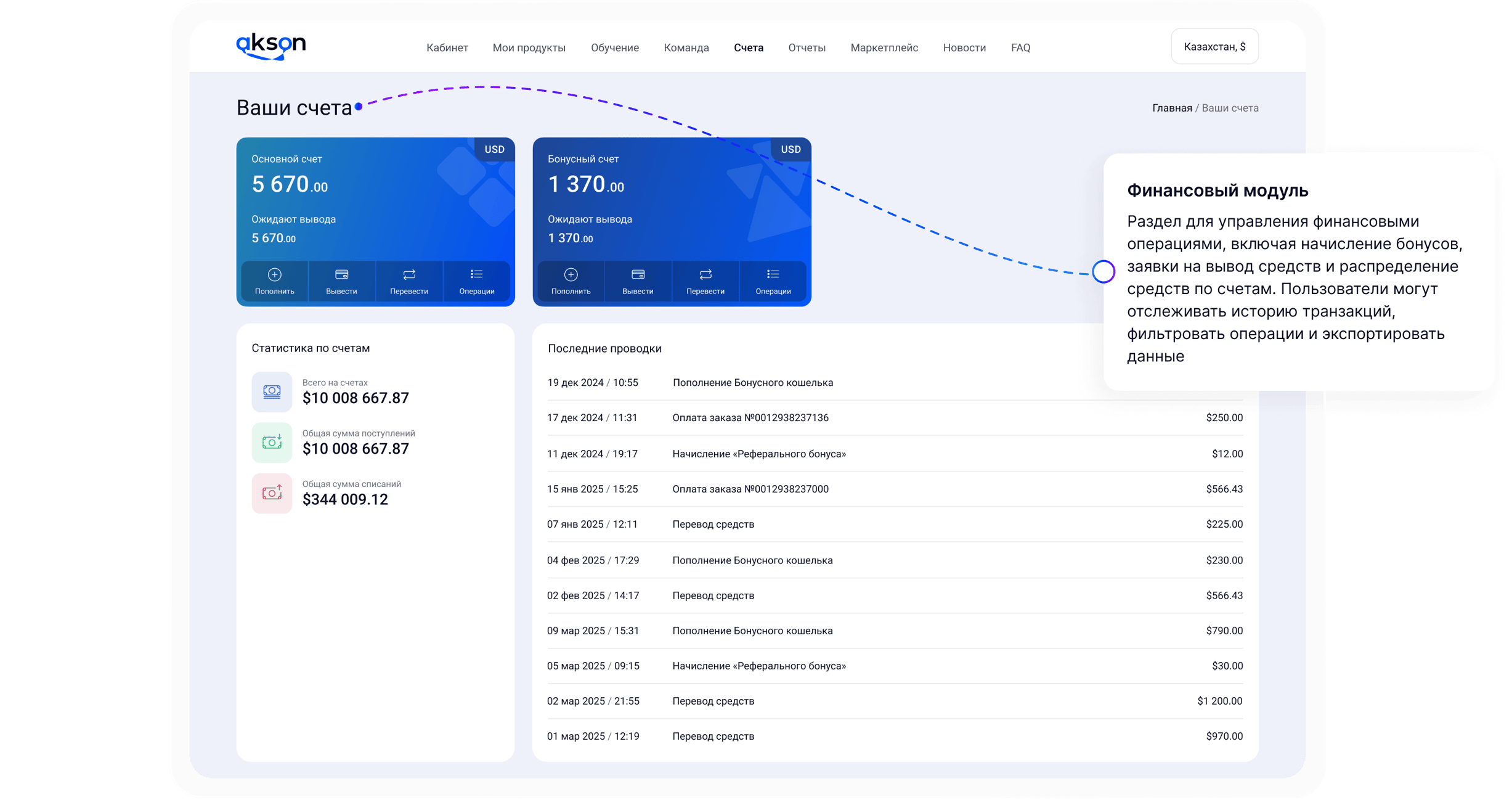Open transaction Оплата заказа №0012938237136
1512x810 pixels.
[750, 418]
